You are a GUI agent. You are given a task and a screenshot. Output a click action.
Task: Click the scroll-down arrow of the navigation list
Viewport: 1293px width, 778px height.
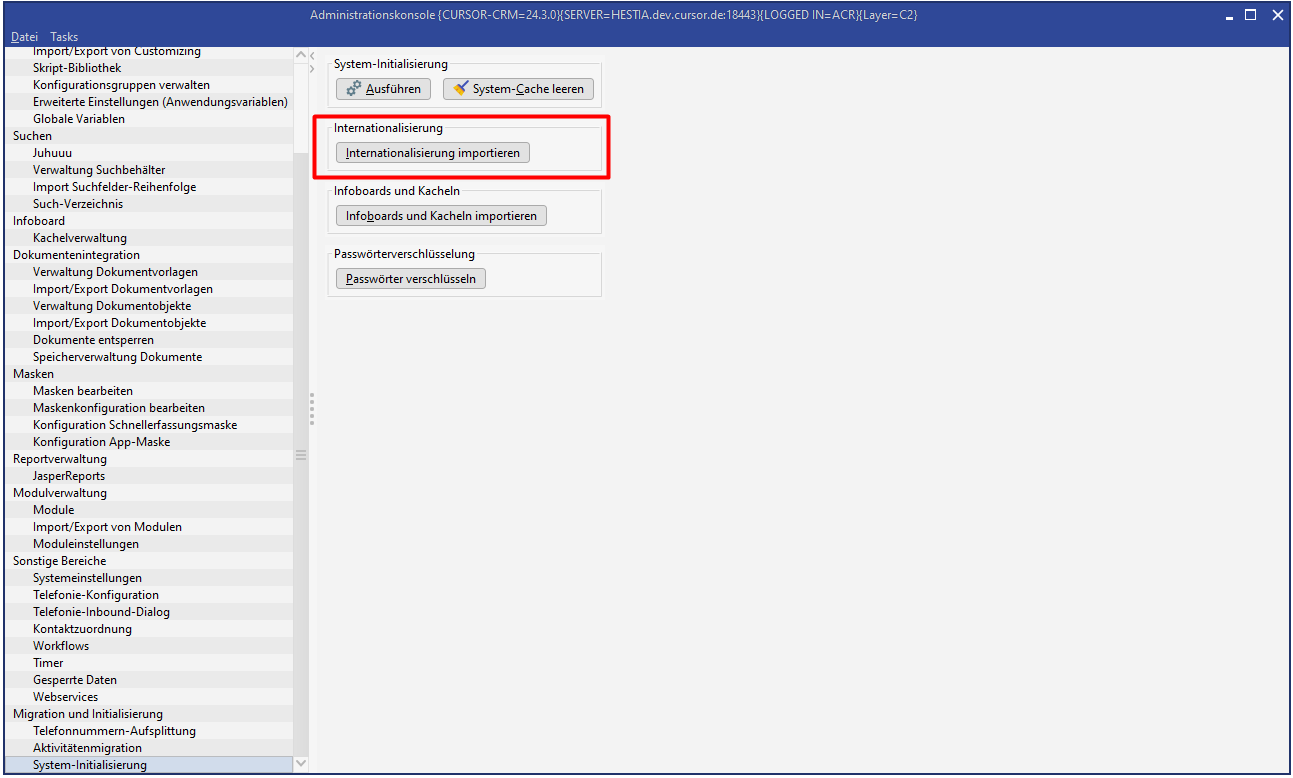(301, 763)
